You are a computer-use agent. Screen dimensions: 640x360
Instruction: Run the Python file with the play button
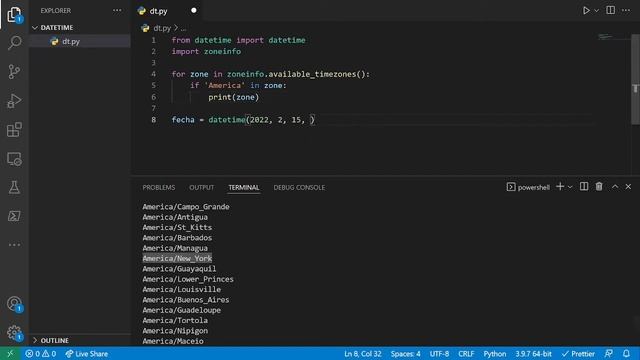click(x=586, y=11)
